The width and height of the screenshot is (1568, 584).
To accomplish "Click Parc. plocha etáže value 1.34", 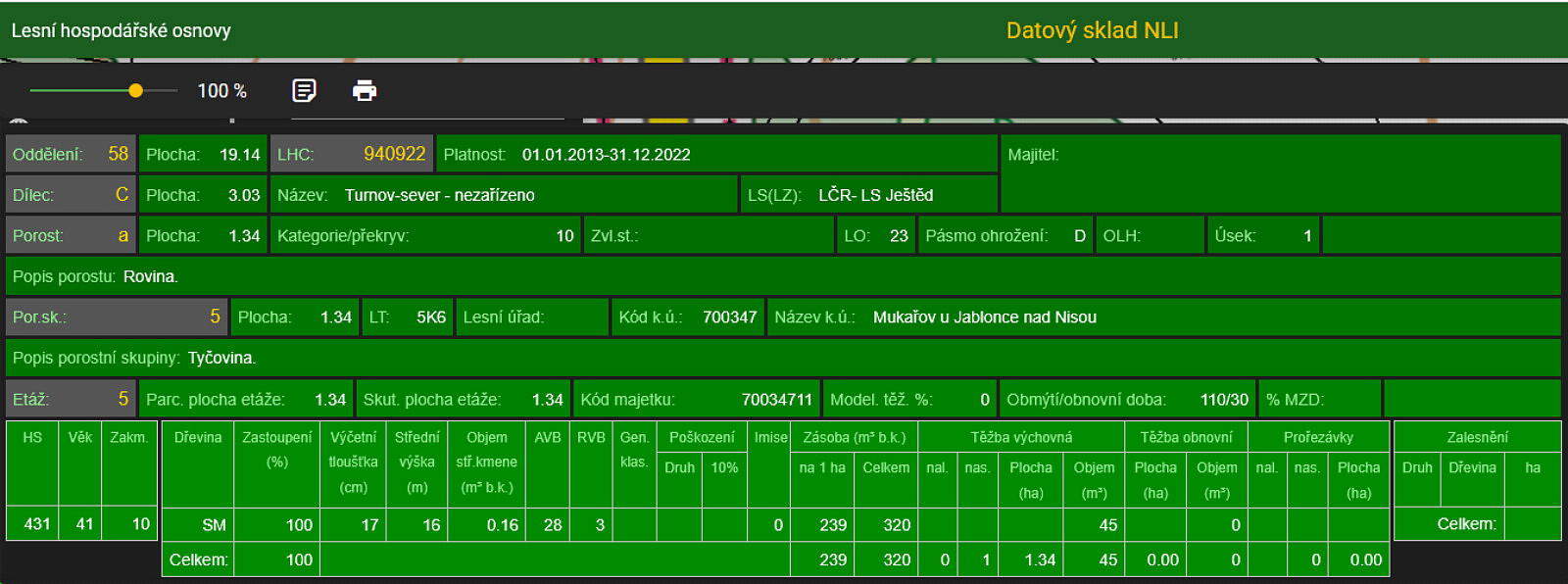I will pyautogui.click(x=330, y=400).
